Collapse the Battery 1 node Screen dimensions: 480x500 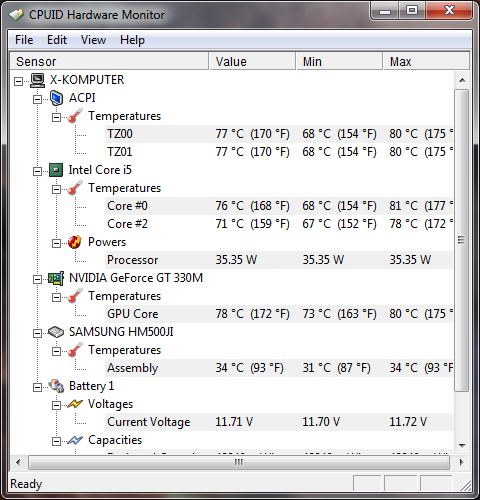coord(37,387)
